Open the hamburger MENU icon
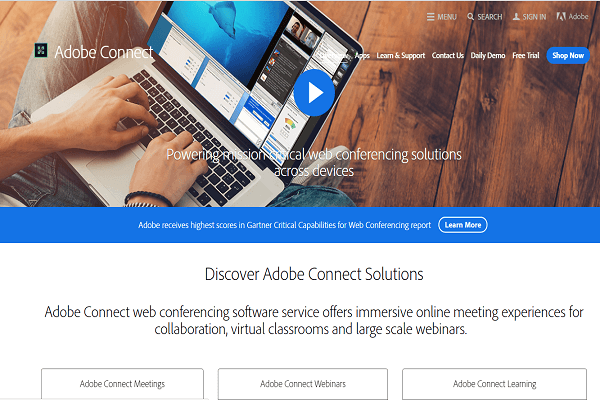 click(430, 17)
